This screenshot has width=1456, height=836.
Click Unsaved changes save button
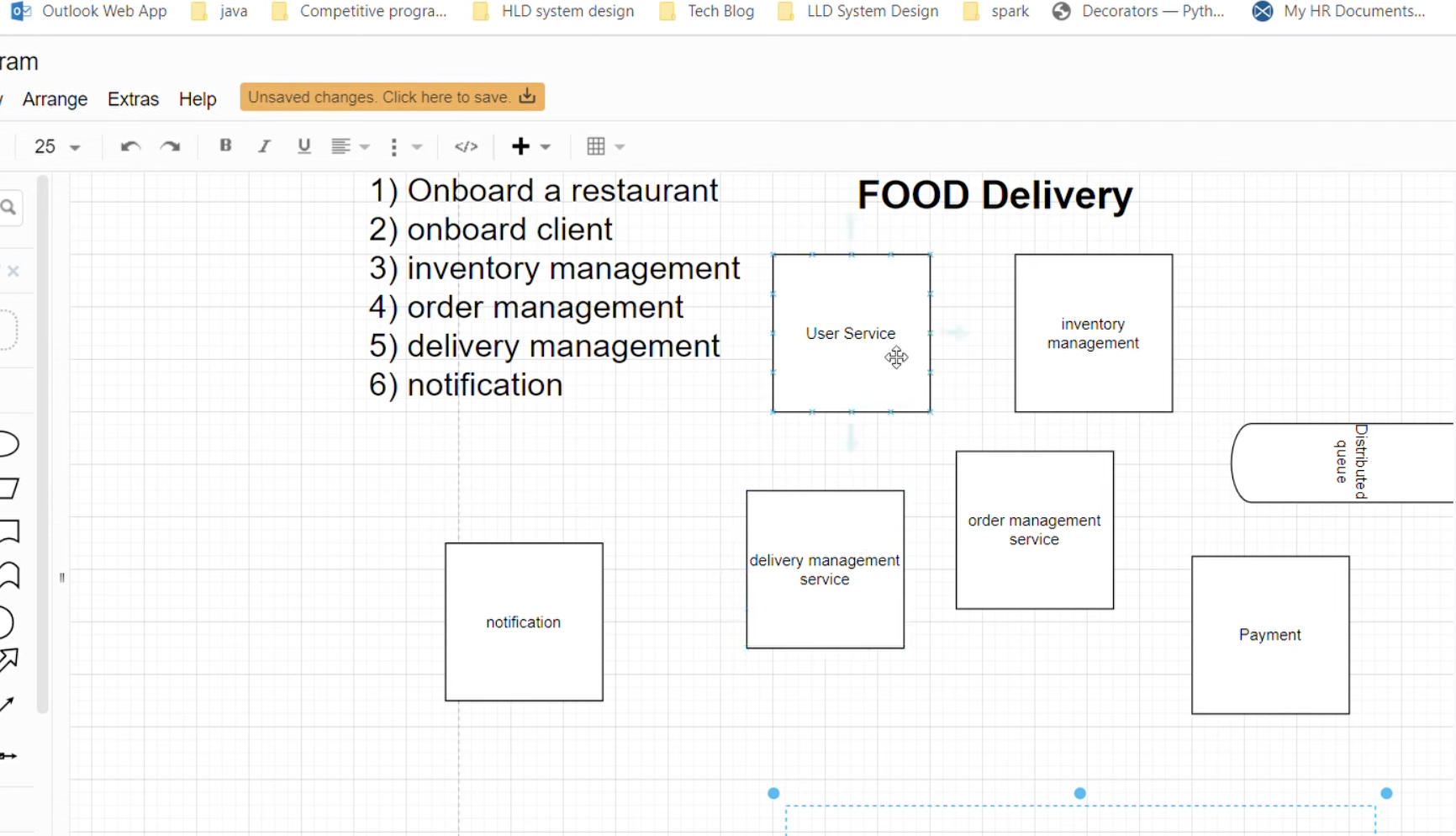click(x=392, y=97)
